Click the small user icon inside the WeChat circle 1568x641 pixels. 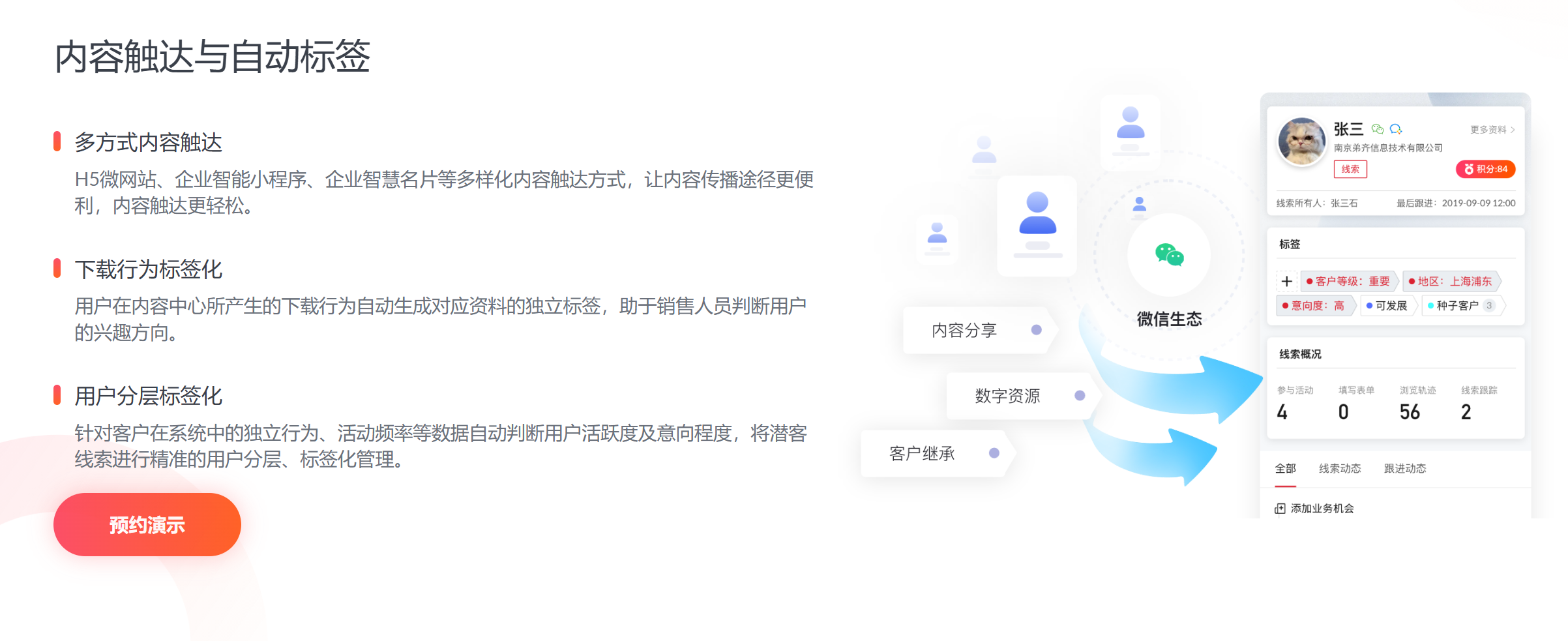pos(1140,204)
